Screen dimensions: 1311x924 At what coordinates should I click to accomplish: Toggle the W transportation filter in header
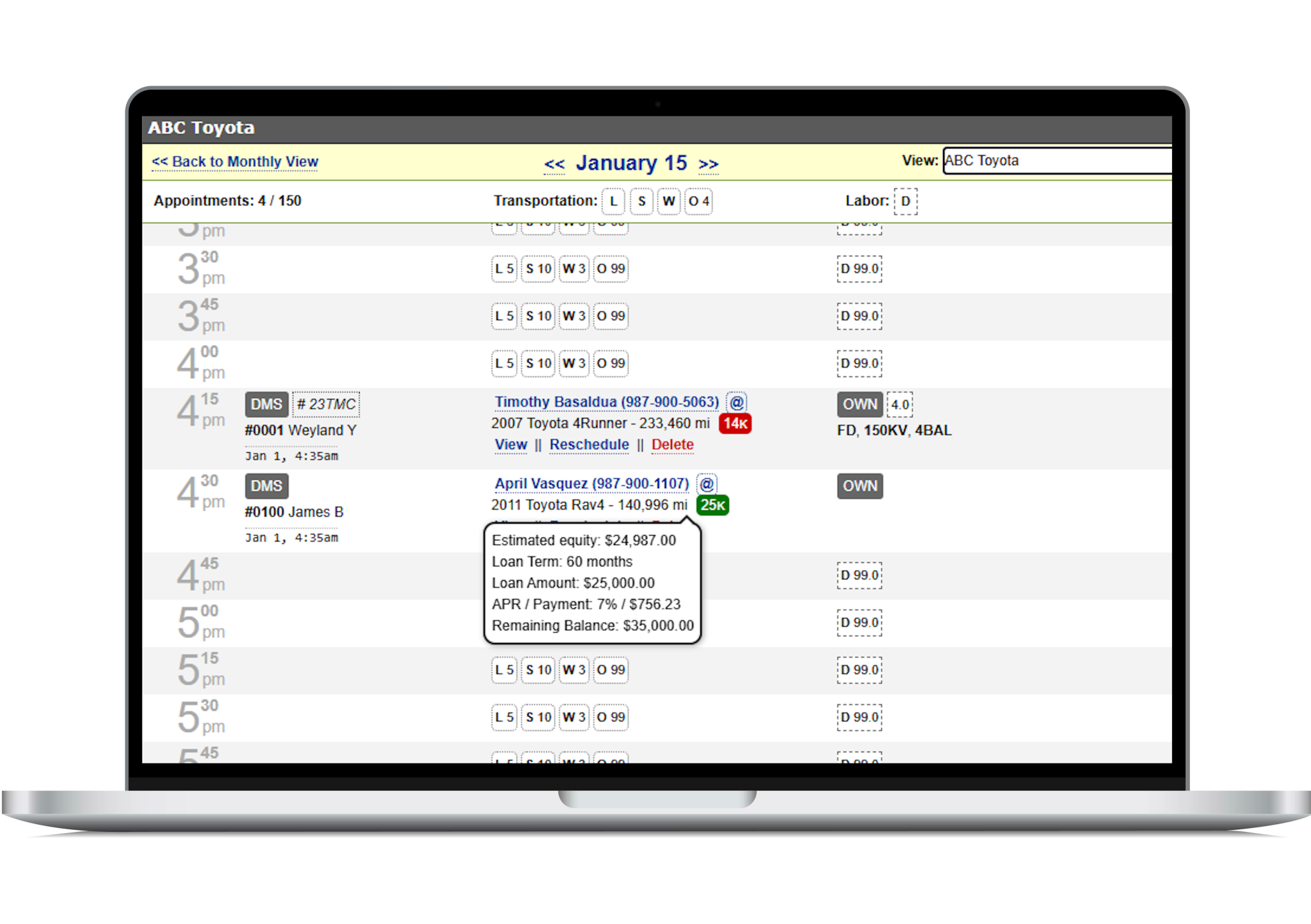[x=669, y=202]
